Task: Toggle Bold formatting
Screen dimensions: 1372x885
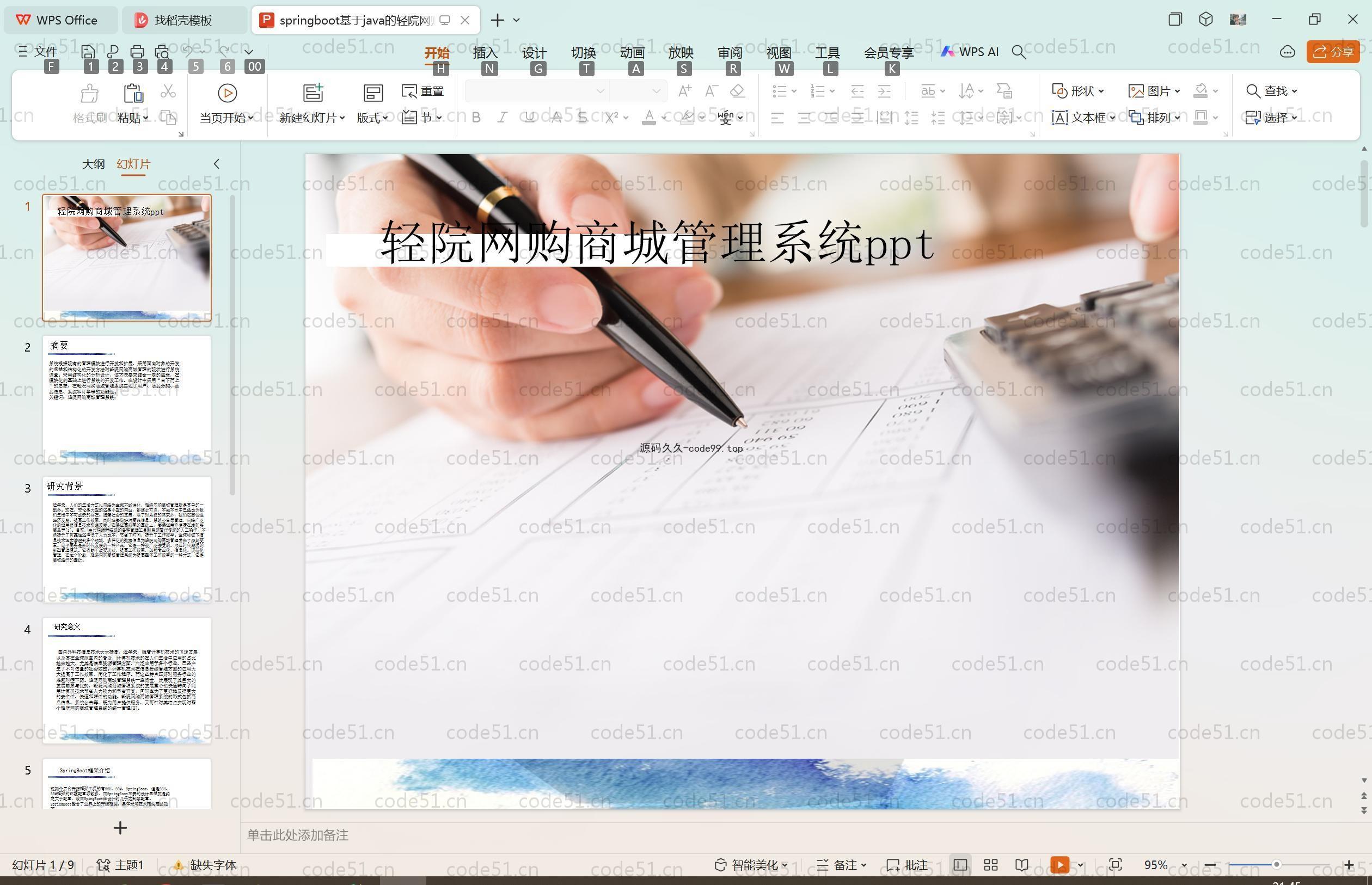Action: coord(476,118)
